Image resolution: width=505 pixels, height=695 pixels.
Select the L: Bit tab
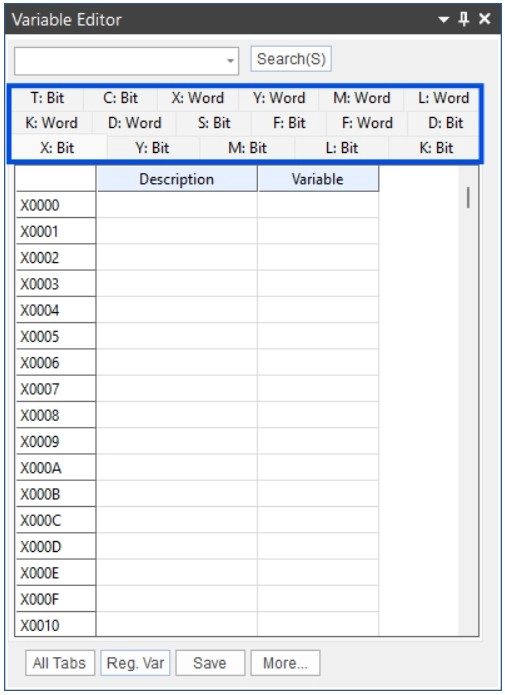(341, 148)
